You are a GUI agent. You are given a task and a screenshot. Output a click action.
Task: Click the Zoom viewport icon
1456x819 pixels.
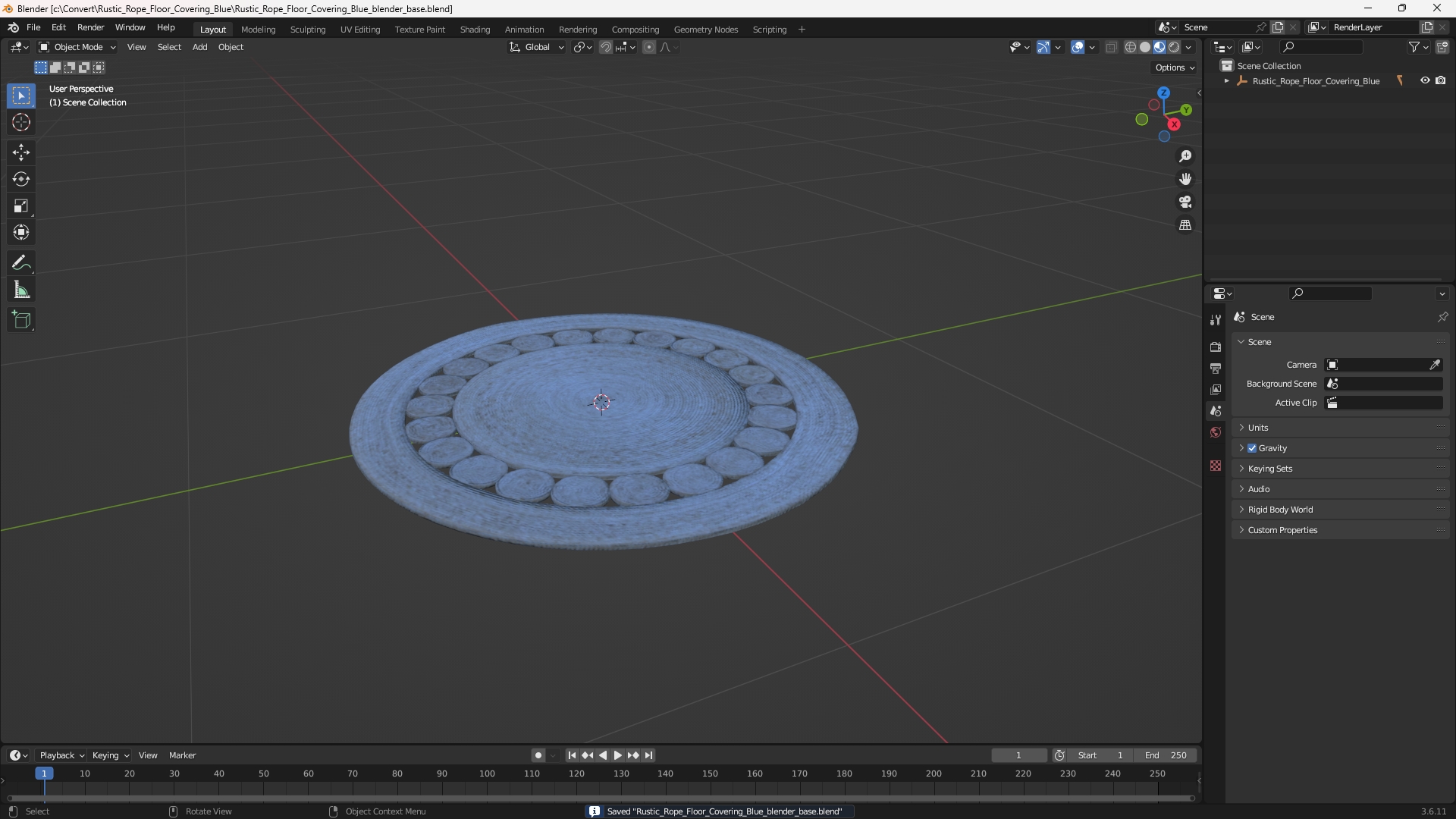tap(1185, 156)
